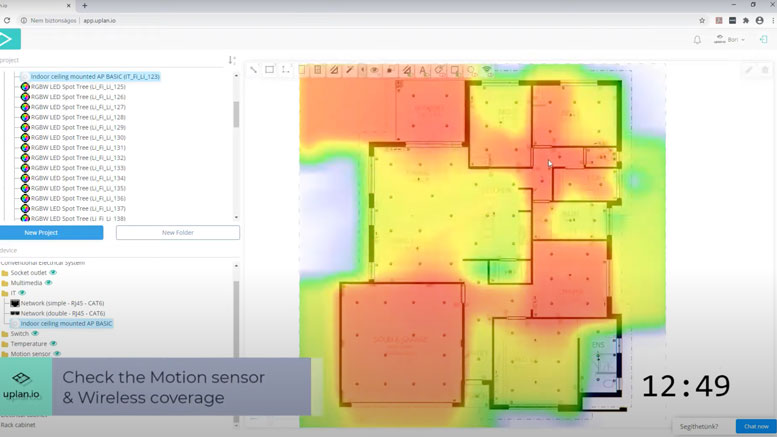Select RGBW LED Spot Tree (Li_Fi_Li_130)
This screenshot has height=437, width=777.
[x=78, y=138]
